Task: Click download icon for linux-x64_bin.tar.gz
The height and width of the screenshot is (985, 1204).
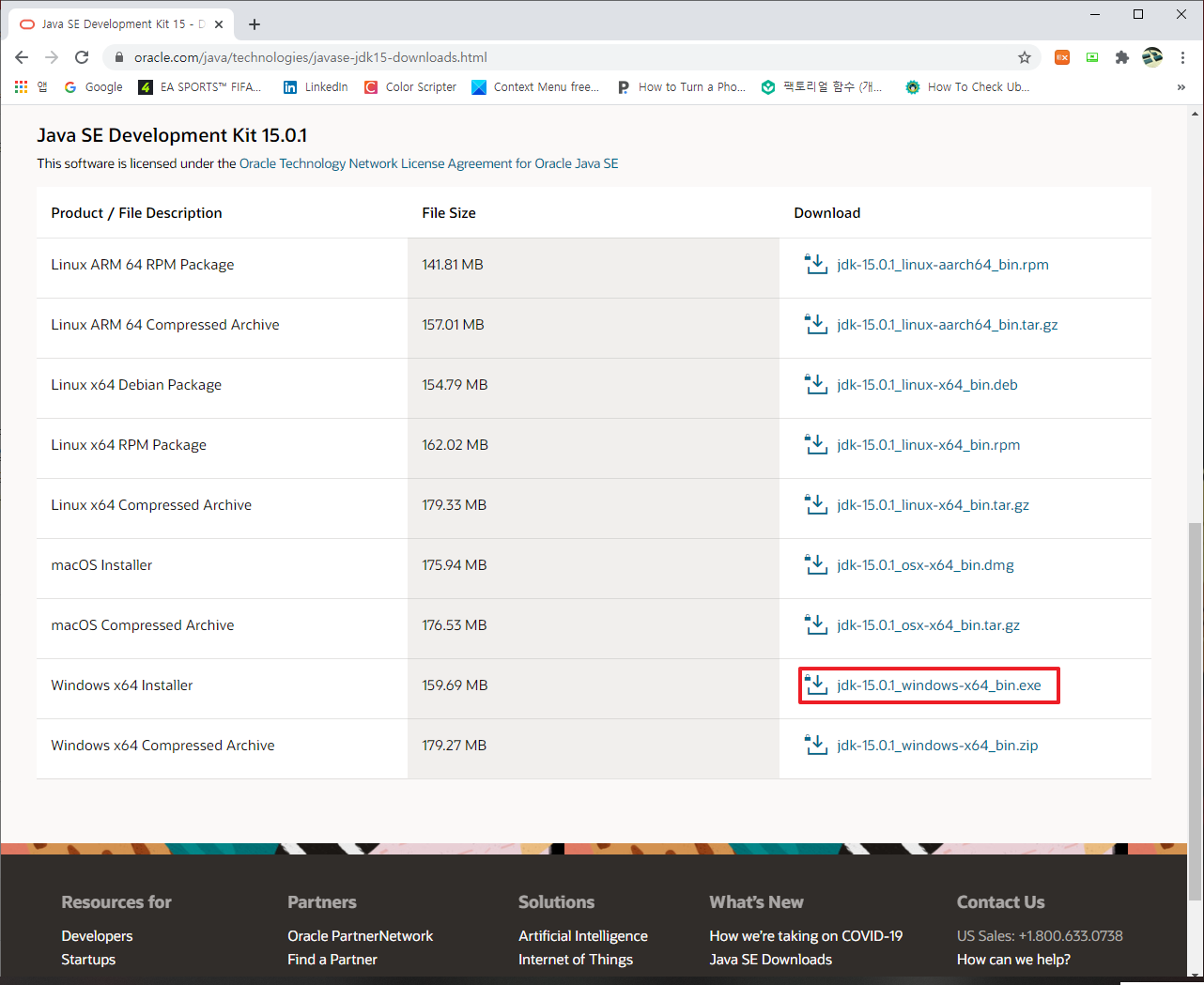Action: [816, 504]
